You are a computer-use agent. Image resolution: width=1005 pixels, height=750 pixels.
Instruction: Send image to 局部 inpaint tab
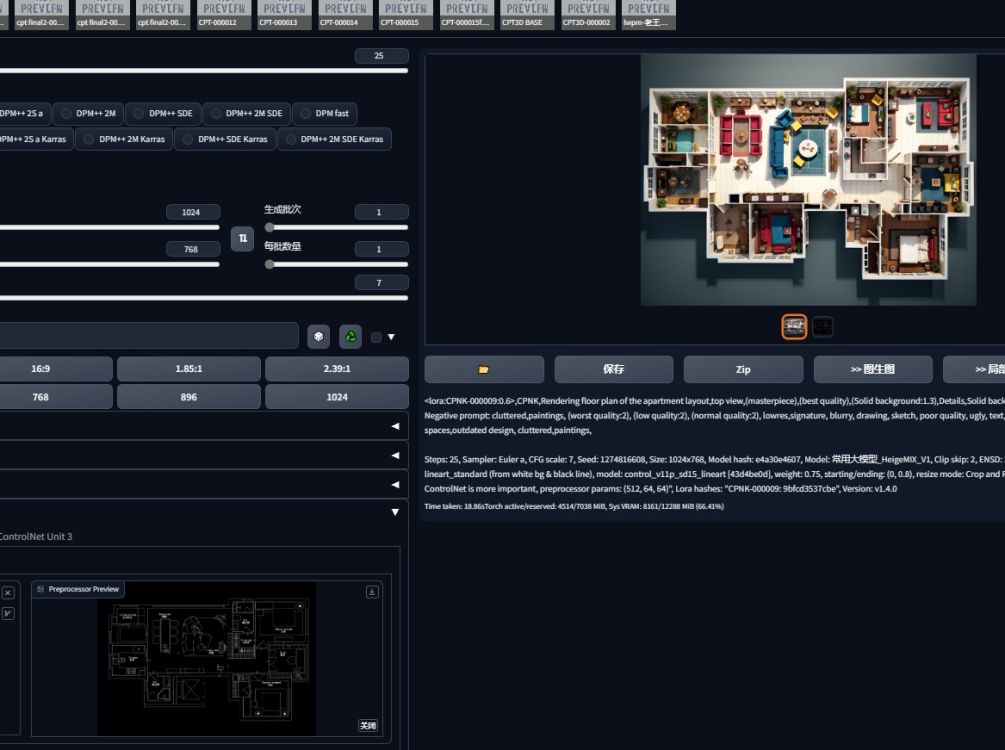[974, 369]
